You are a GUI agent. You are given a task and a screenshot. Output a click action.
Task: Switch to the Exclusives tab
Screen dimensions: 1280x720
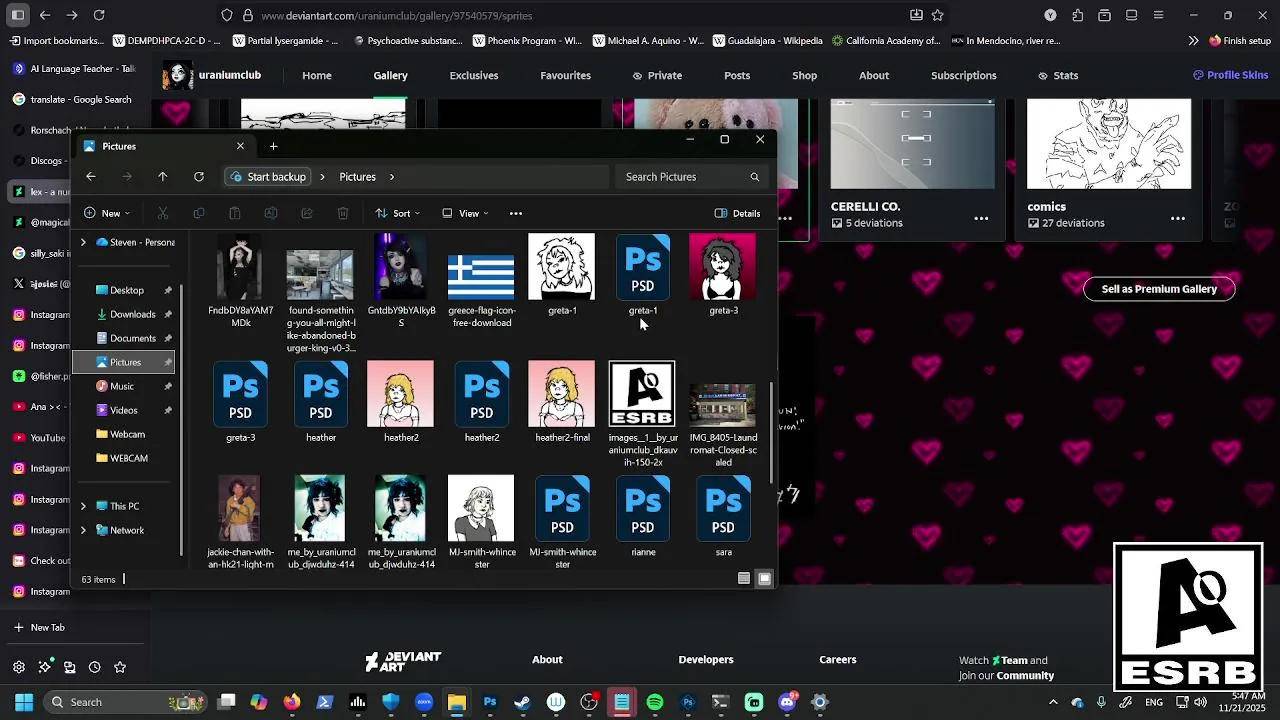pyautogui.click(x=474, y=75)
